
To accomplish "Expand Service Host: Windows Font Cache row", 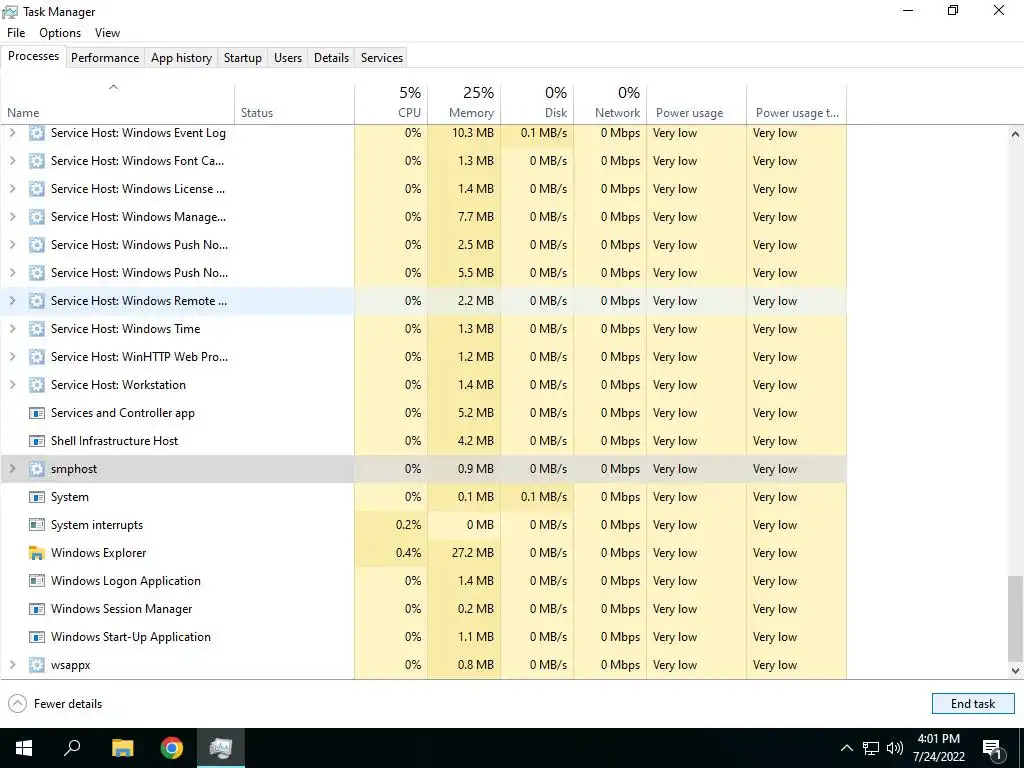I will (12, 161).
